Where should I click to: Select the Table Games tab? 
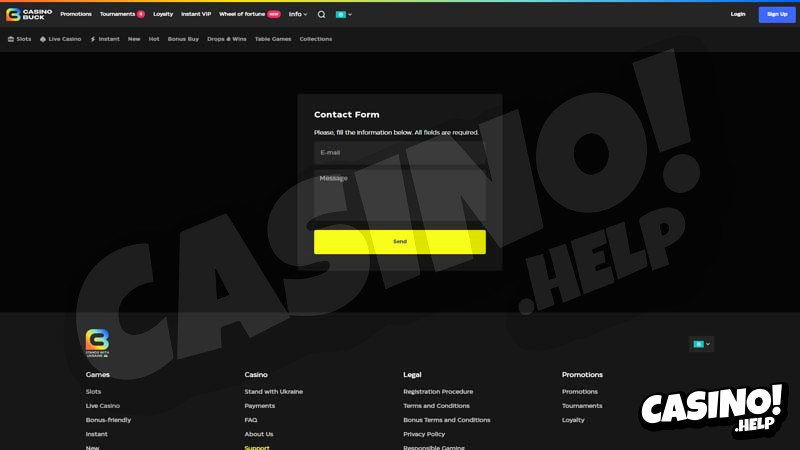(x=273, y=39)
